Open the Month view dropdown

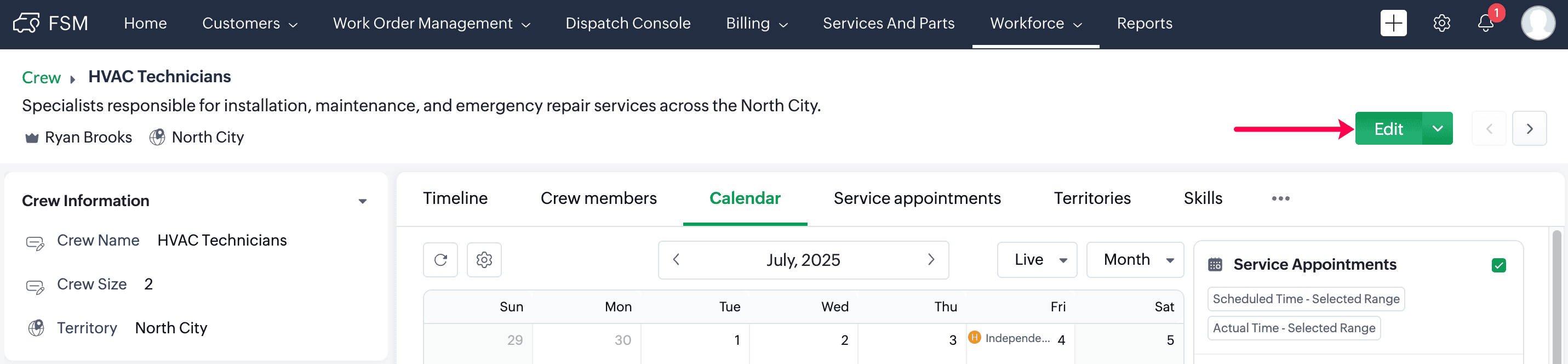coord(1135,260)
